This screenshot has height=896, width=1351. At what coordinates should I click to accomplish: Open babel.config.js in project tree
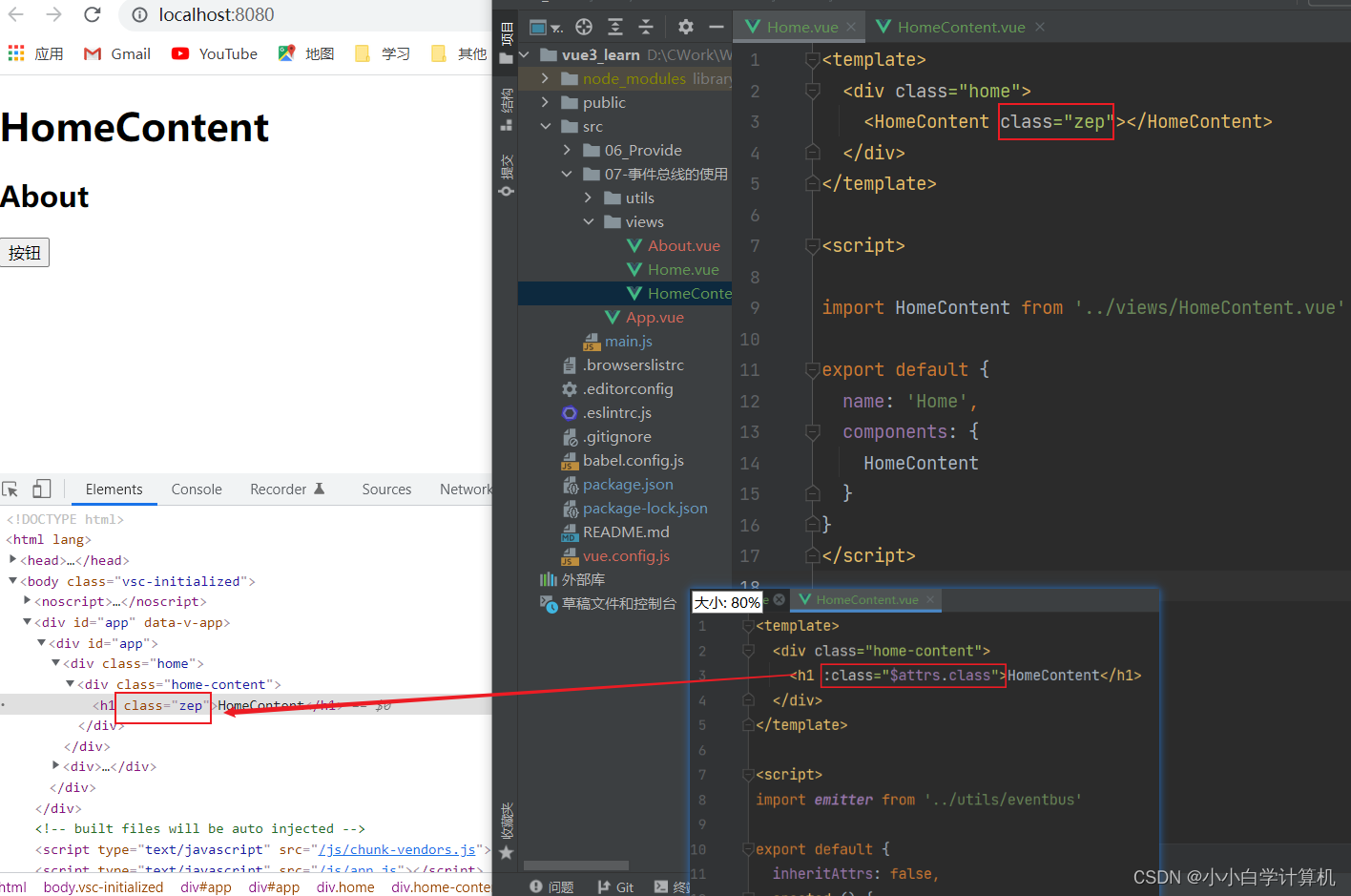[x=622, y=460]
